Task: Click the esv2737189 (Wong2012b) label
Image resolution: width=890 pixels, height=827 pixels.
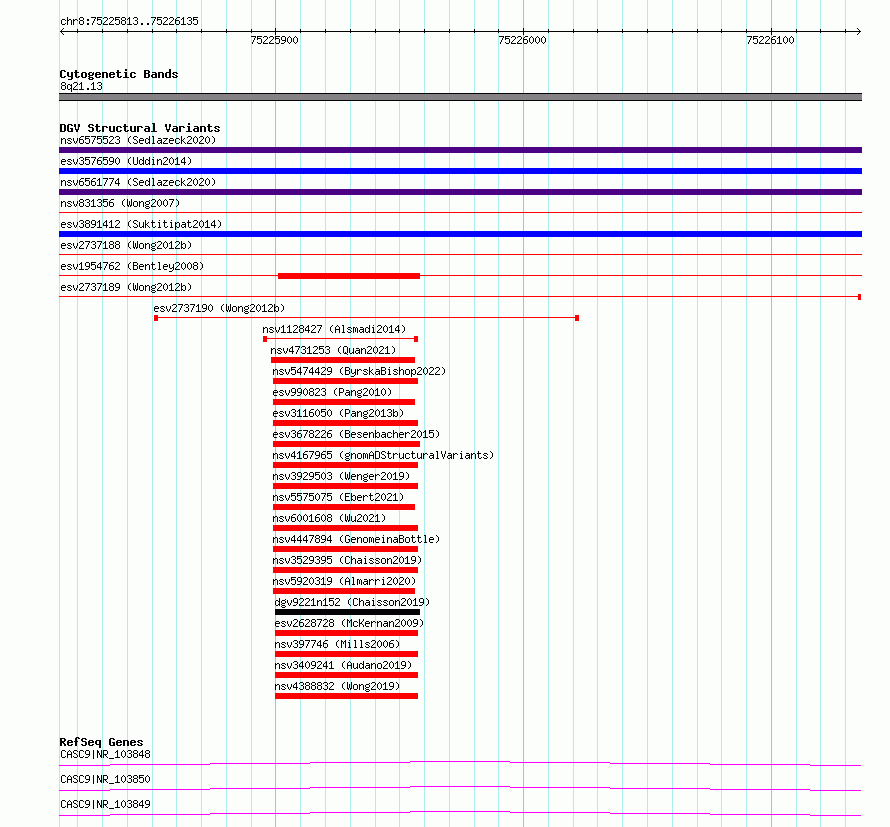Action: [x=126, y=287]
